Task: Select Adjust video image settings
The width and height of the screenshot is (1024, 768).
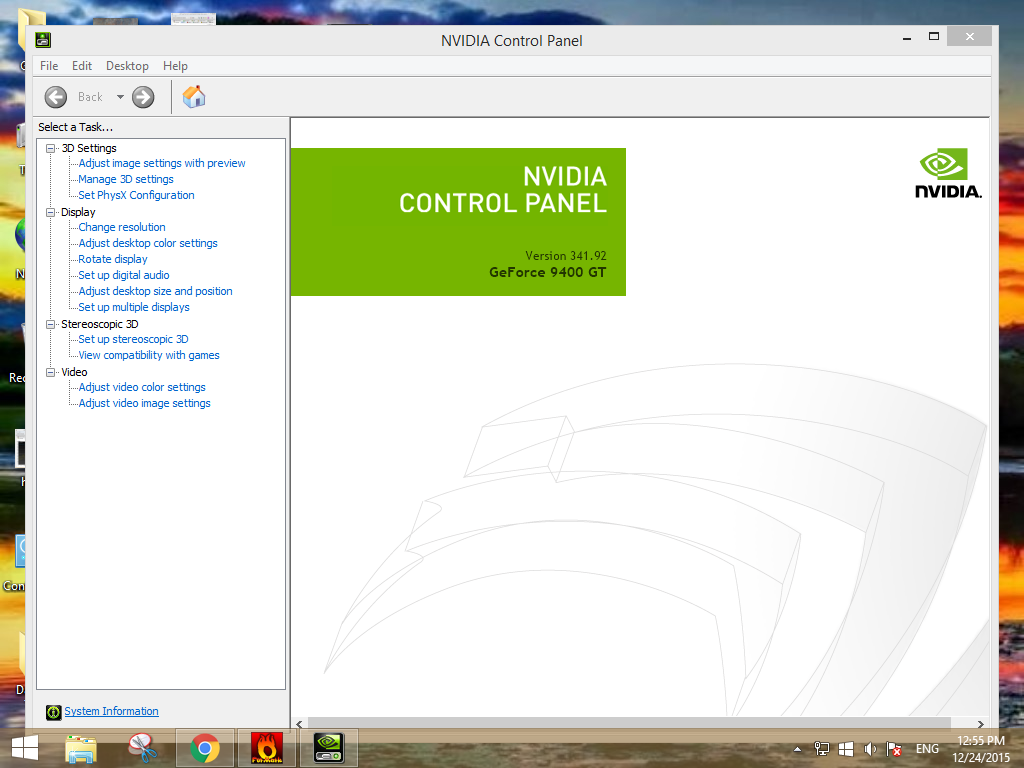Action: [x=144, y=403]
